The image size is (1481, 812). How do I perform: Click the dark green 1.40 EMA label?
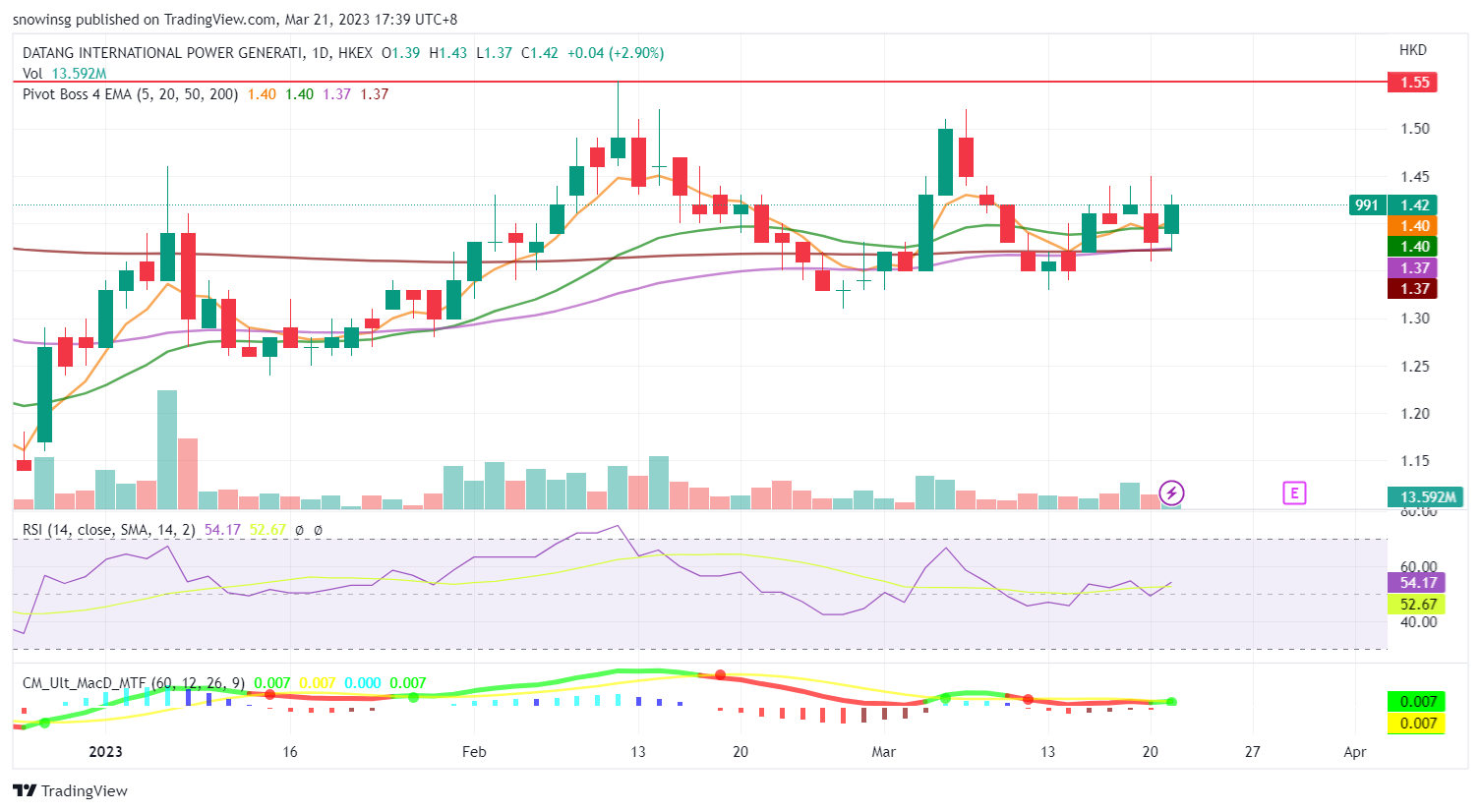(x=1412, y=247)
